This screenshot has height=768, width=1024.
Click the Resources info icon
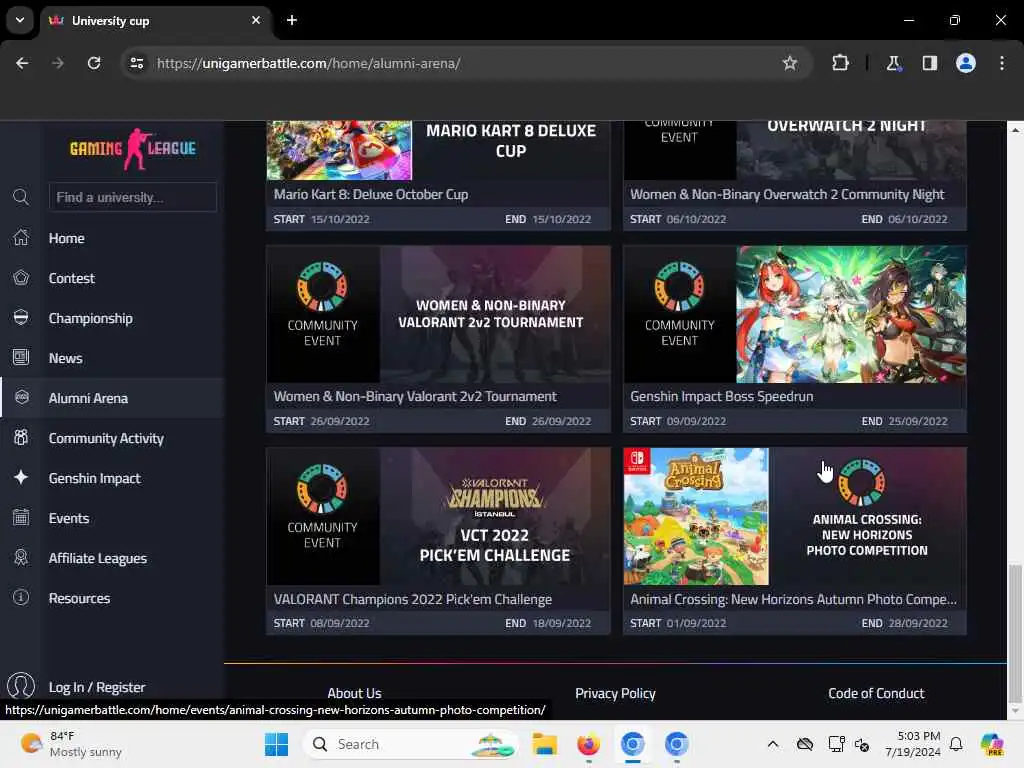21,597
